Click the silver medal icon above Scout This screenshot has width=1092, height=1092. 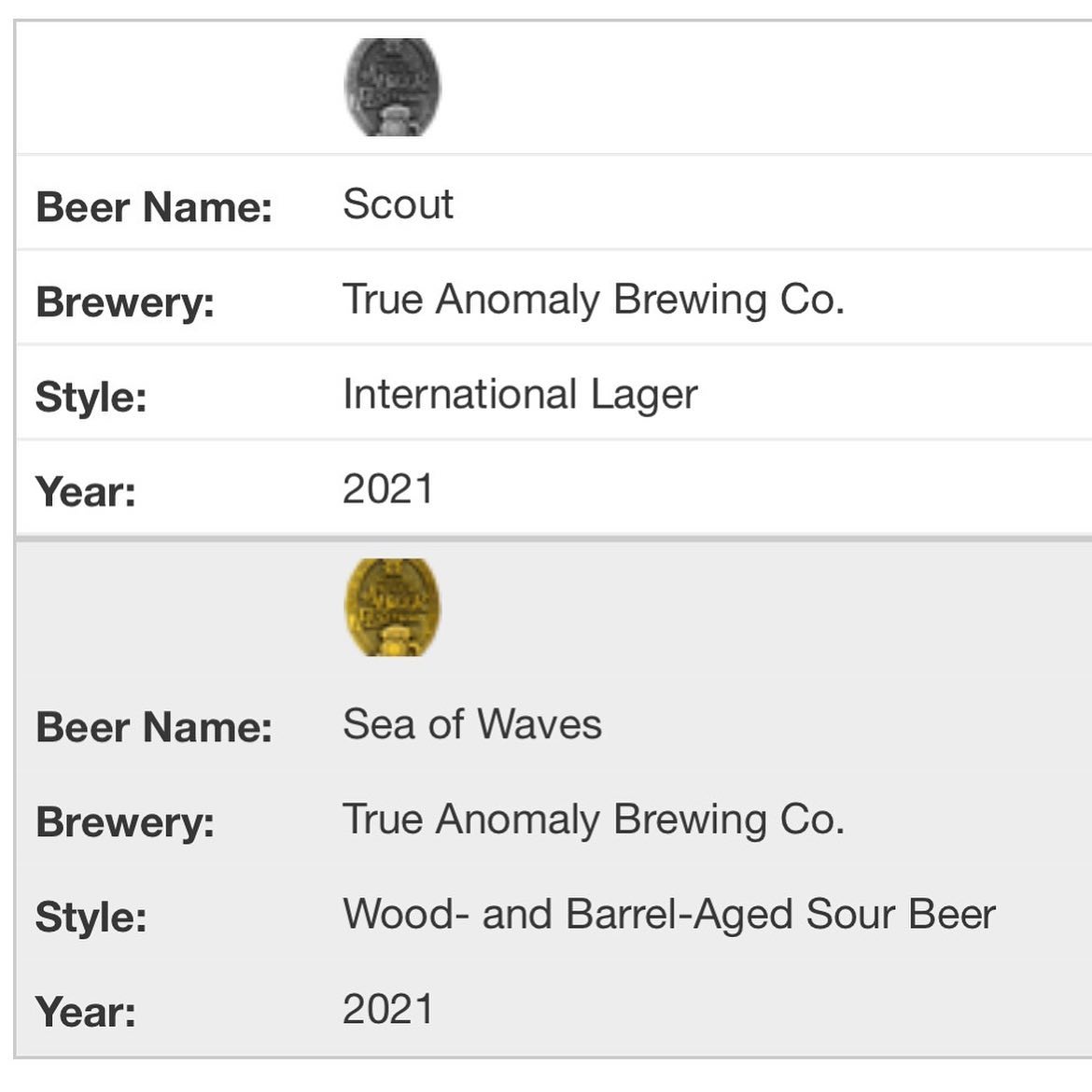tap(392, 87)
